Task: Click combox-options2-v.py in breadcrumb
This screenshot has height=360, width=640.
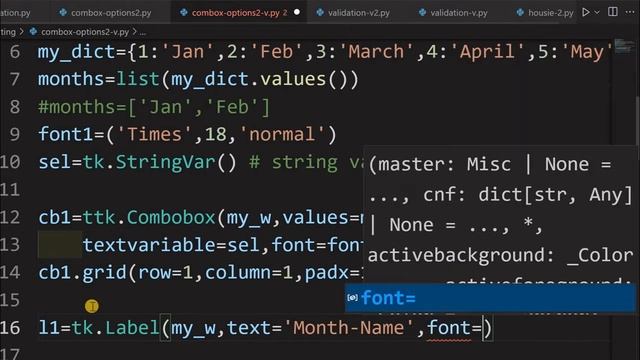Action: pos(85,31)
